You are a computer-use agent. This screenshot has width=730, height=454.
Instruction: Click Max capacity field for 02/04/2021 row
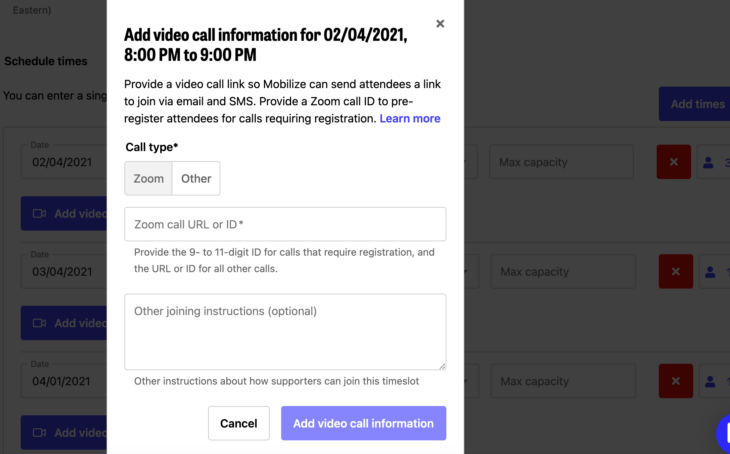point(561,162)
